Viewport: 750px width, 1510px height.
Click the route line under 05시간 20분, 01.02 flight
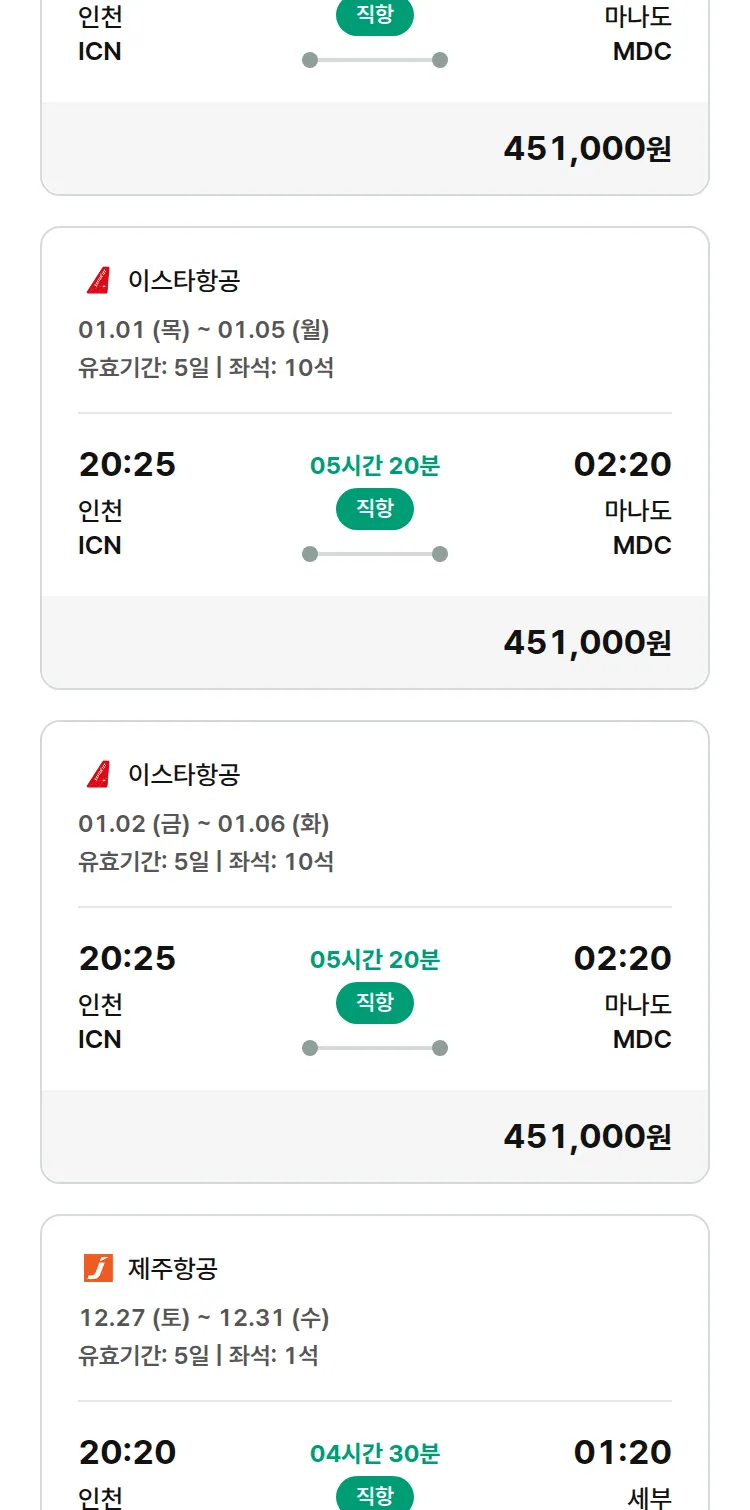coord(375,1048)
